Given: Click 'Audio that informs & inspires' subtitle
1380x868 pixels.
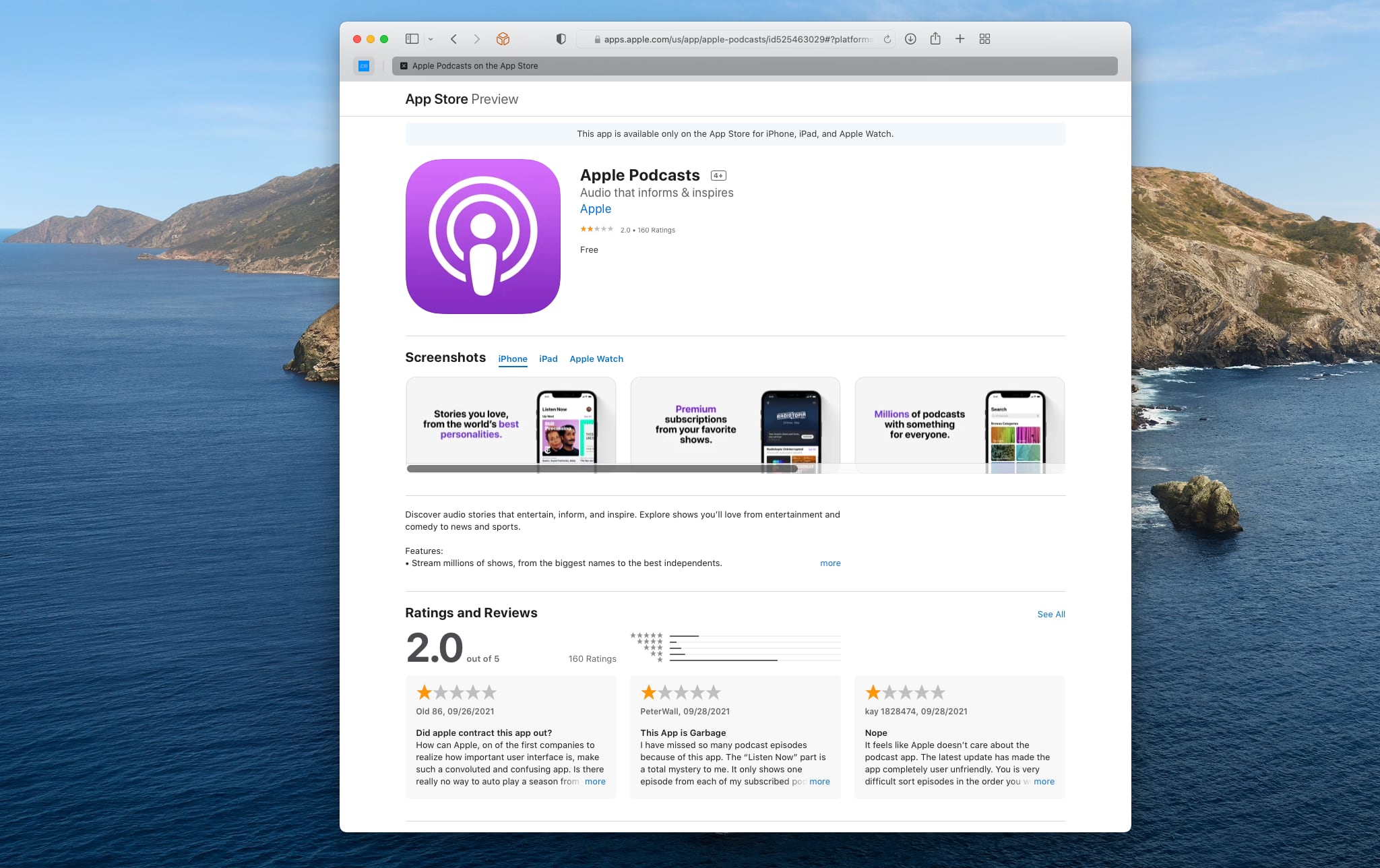Looking at the screenshot, I should [x=657, y=193].
